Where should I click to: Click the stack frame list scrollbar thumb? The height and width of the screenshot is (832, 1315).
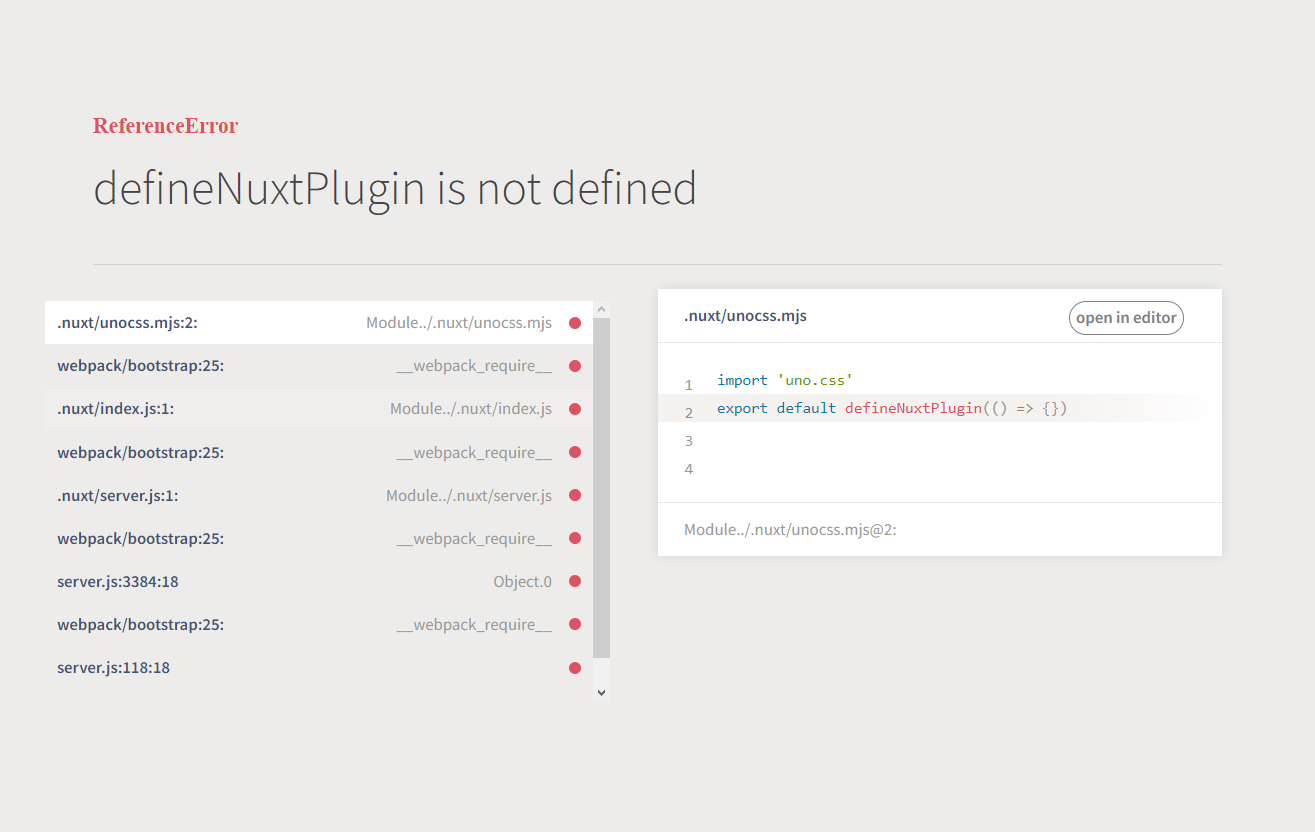coord(601,488)
